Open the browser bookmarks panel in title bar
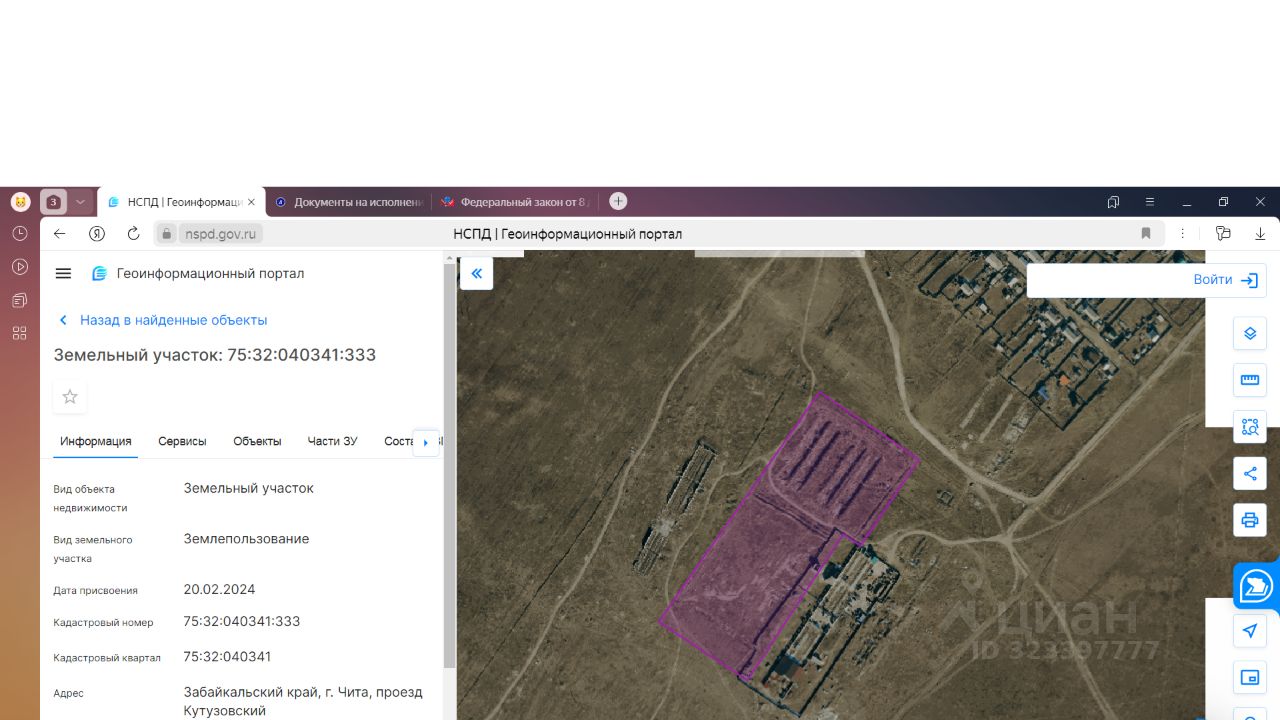This screenshot has width=1280, height=720. pos(1113,202)
